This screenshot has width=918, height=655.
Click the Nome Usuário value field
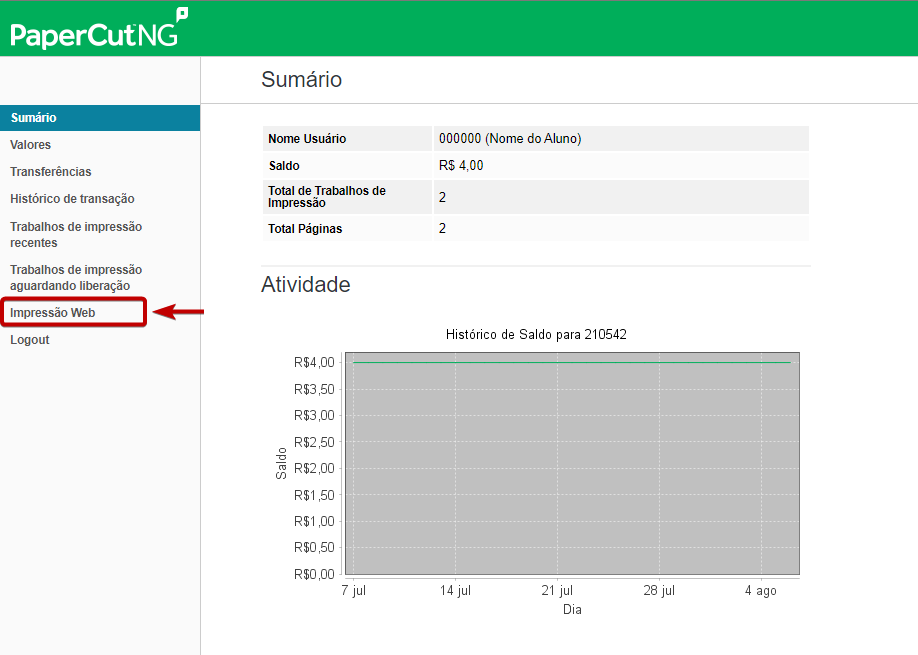point(510,139)
